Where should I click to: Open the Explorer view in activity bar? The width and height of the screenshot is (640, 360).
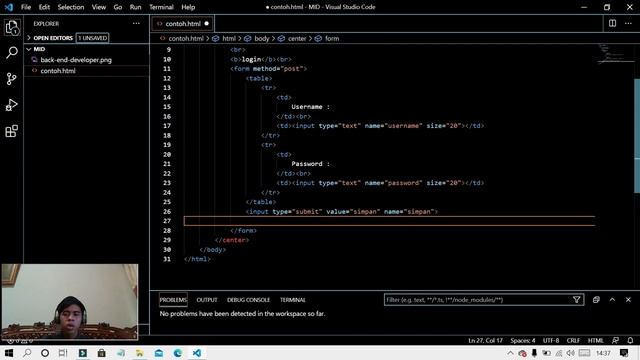click(11, 27)
